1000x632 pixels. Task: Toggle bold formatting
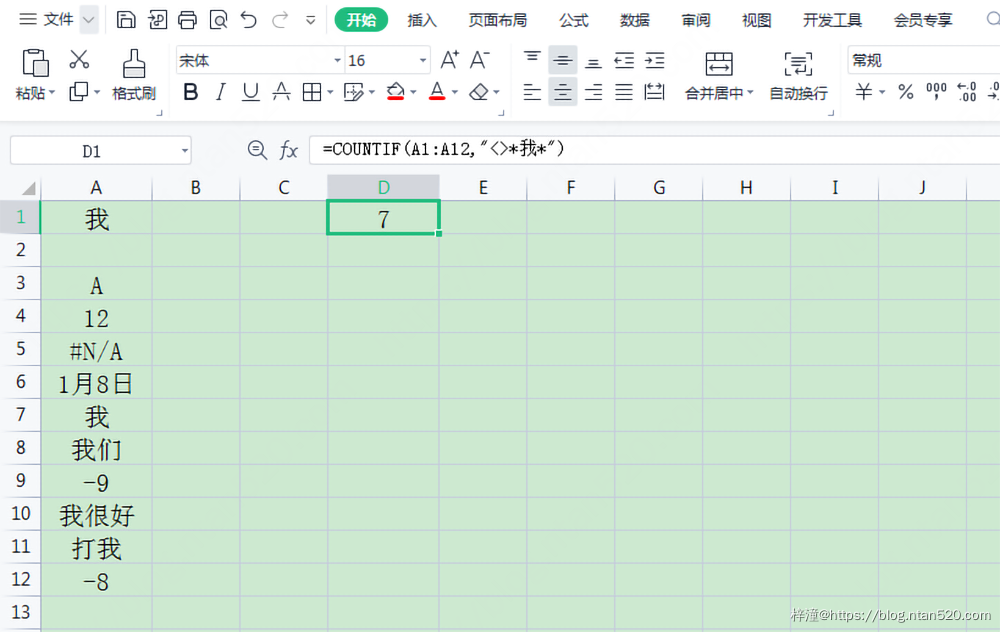(190, 92)
